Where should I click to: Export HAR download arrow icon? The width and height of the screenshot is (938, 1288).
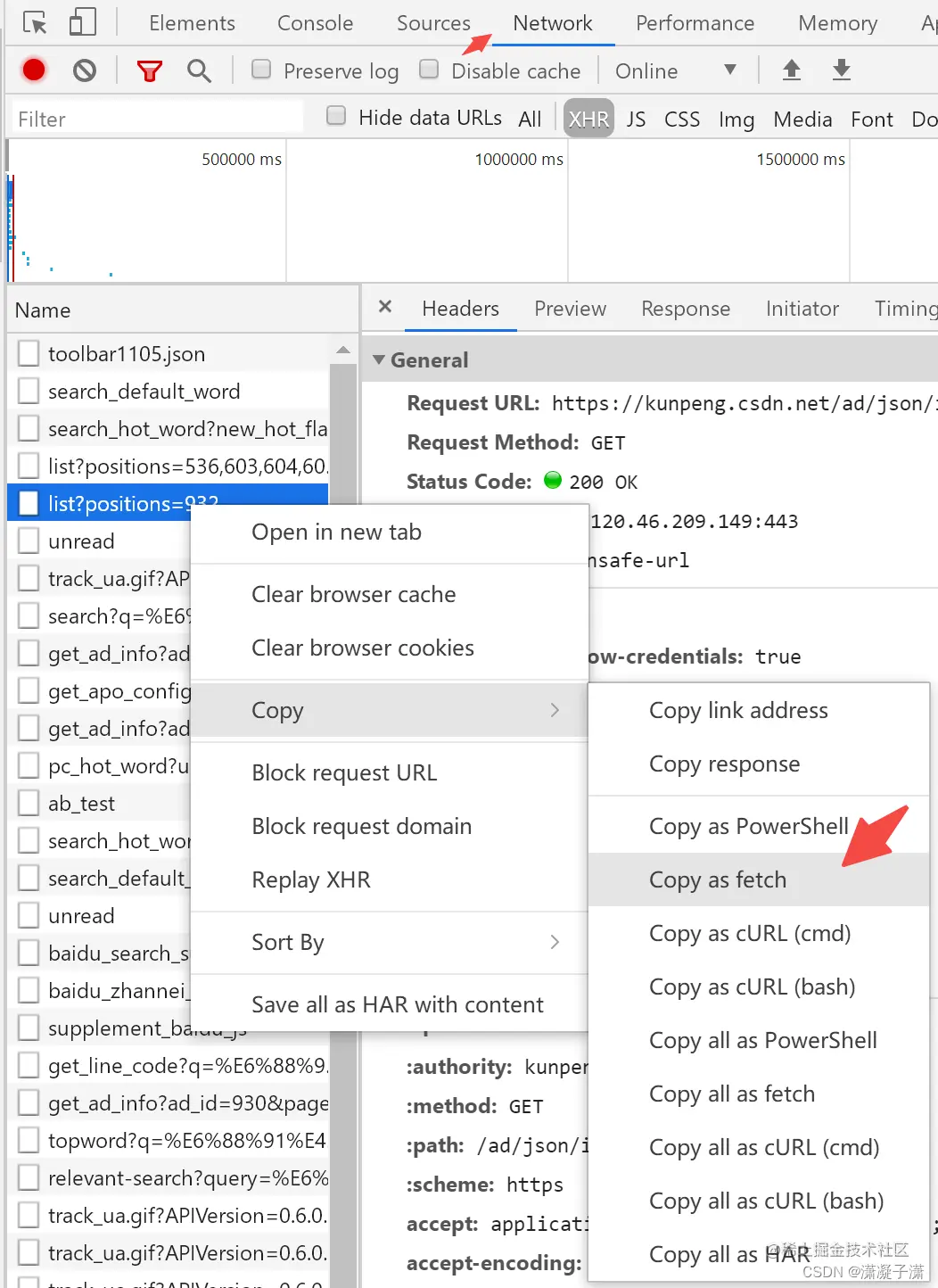tap(841, 70)
